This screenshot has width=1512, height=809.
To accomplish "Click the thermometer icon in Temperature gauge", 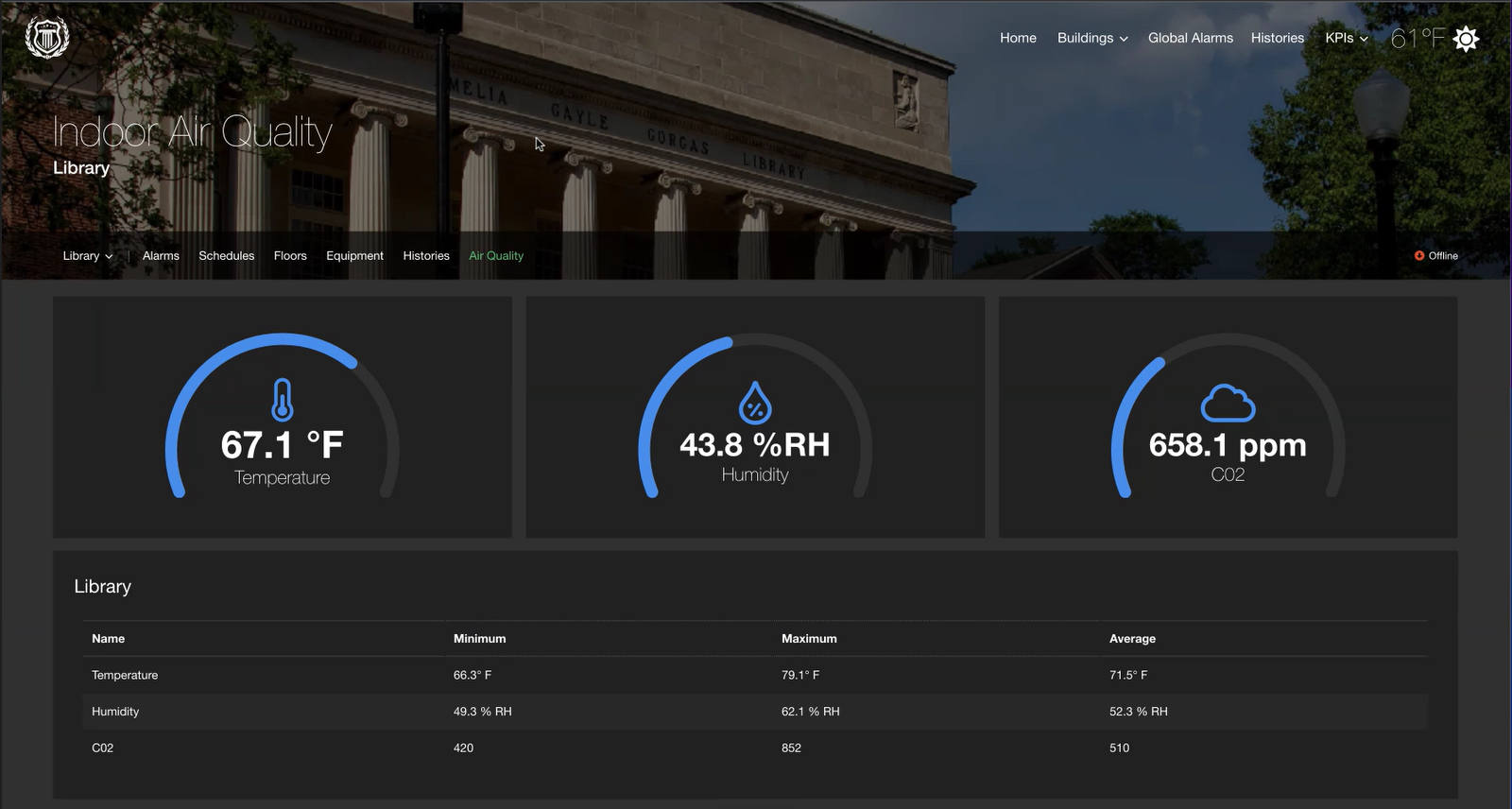I will (x=283, y=400).
